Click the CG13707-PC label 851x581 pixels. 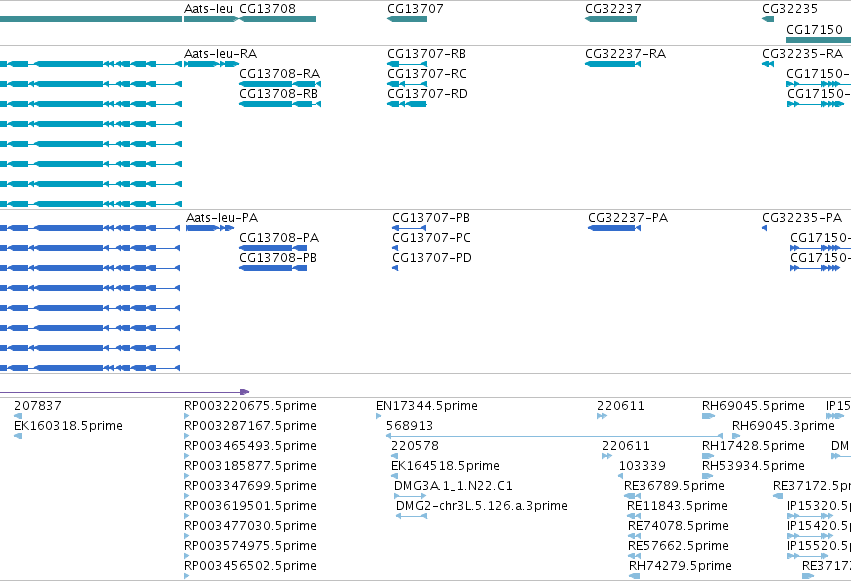point(431,238)
